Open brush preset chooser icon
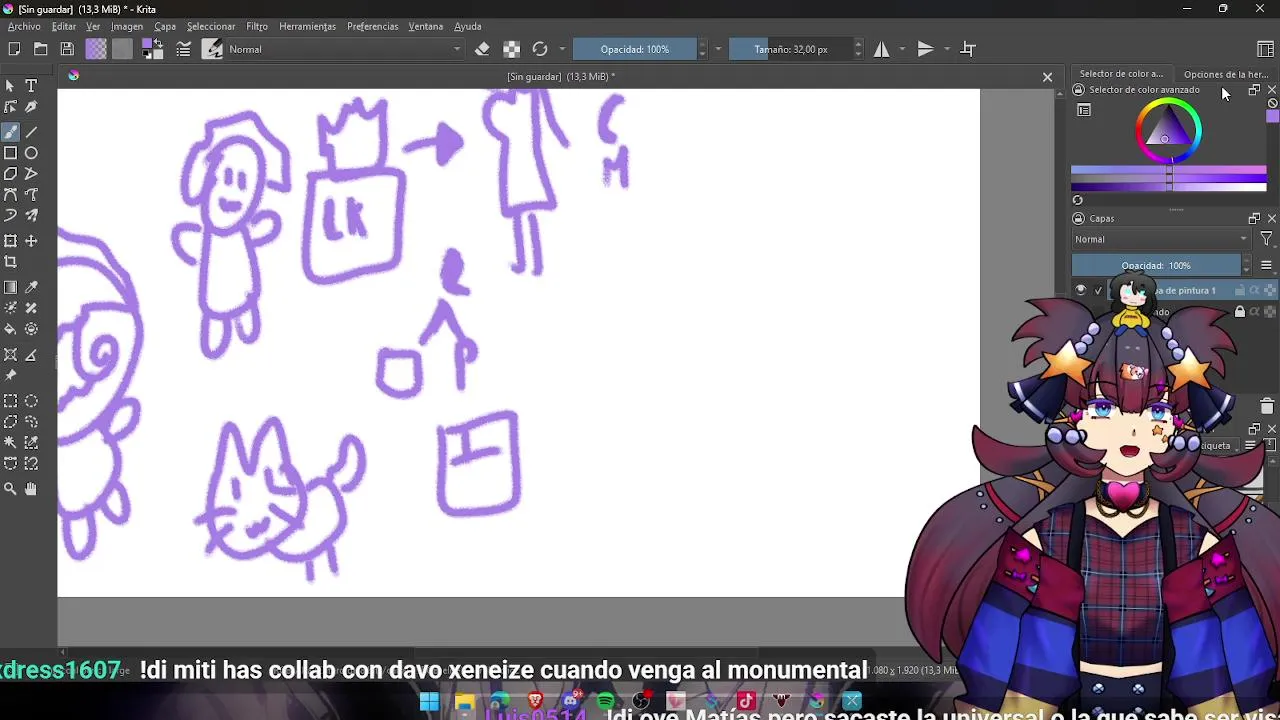 pos(212,49)
